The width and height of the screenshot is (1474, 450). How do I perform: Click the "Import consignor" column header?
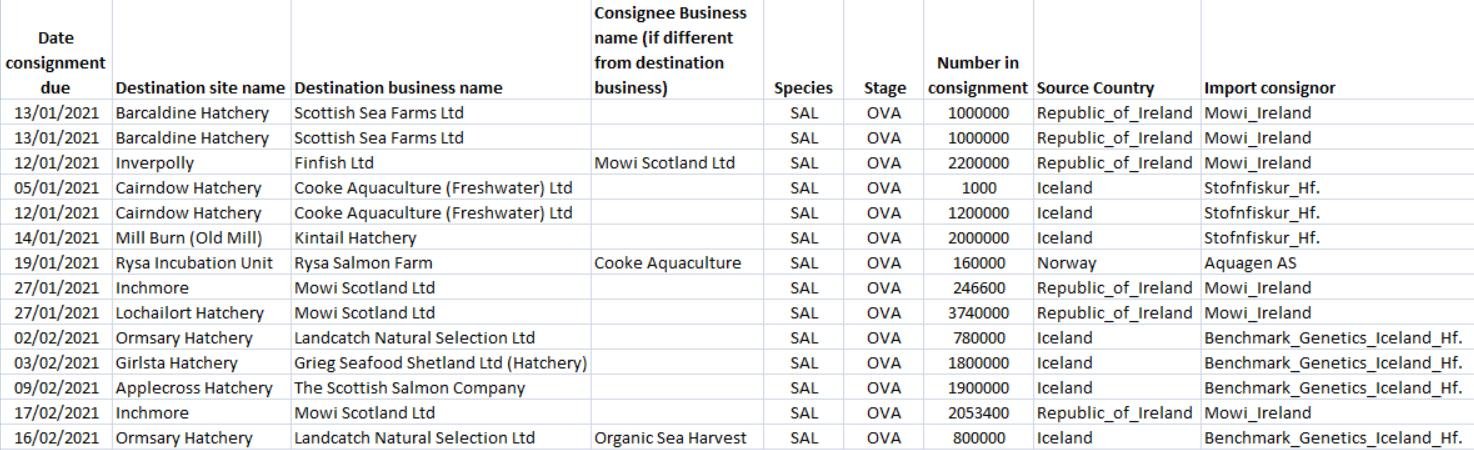click(1269, 88)
